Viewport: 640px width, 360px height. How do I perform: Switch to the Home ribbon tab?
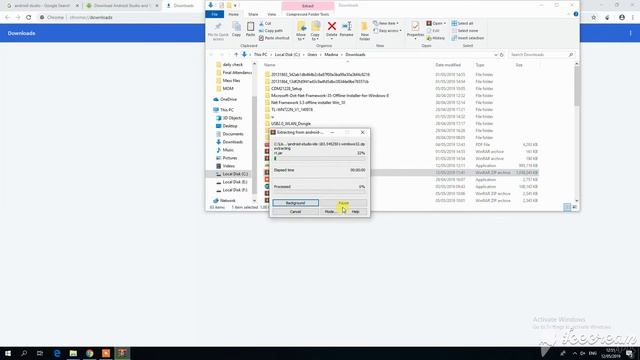[x=233, y=14]
